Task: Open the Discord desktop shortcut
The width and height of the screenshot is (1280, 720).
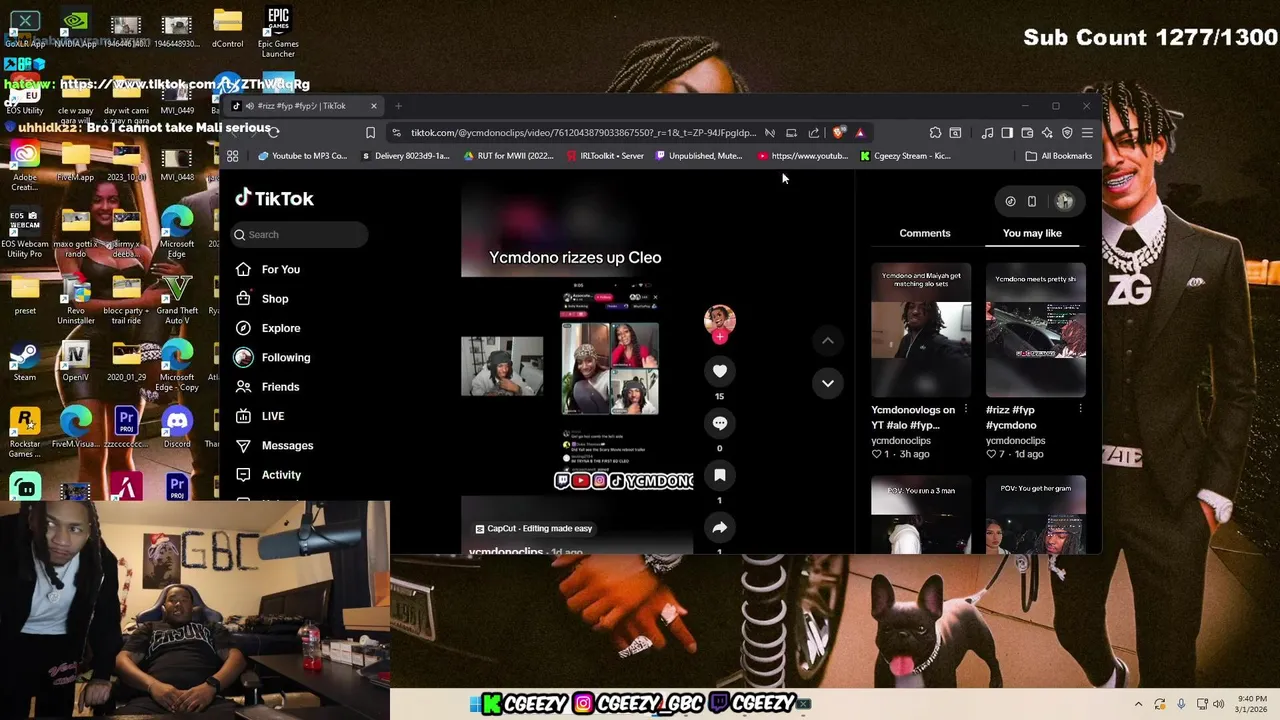Action: tap(177, 428)
